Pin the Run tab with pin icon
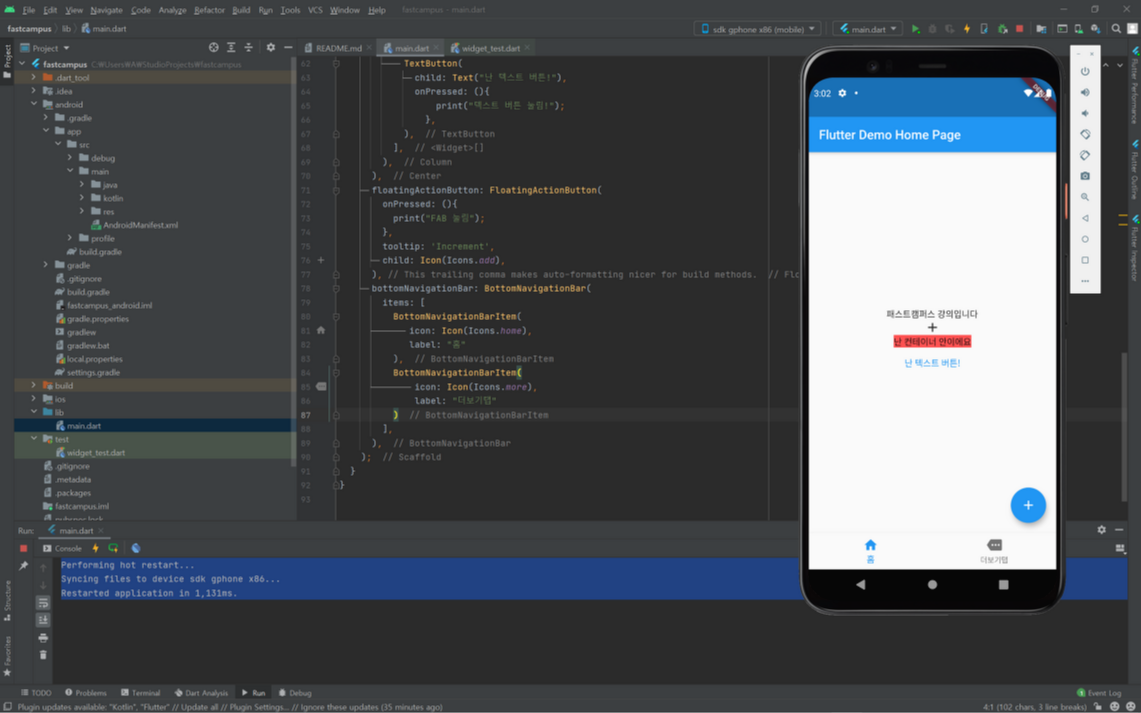 23,566
